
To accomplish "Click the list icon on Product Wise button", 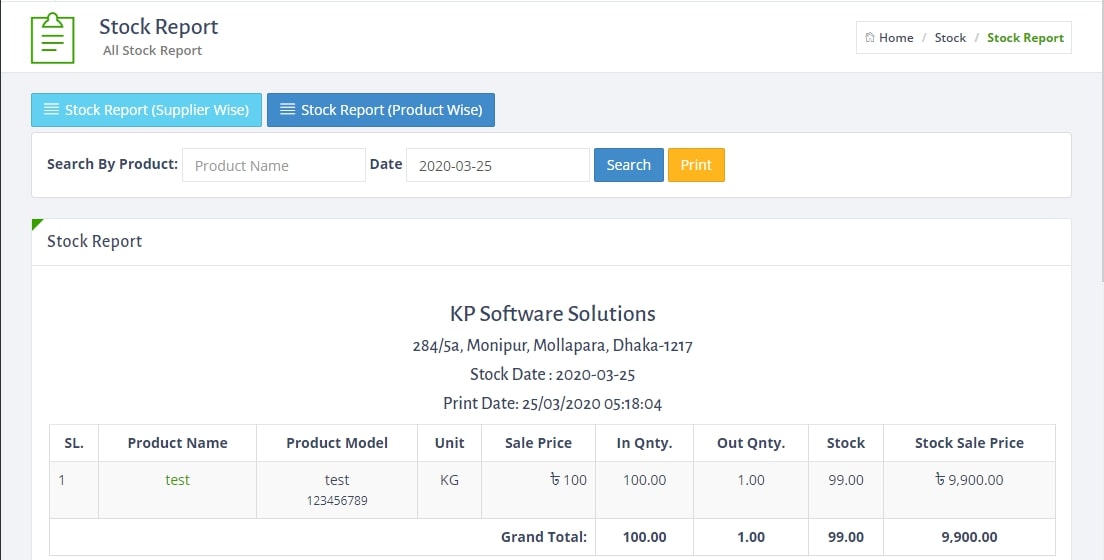I will point(287,109).
